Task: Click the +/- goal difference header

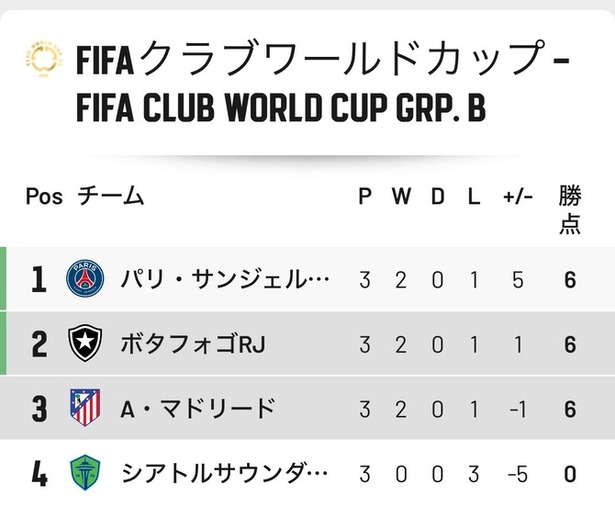Action: [517, 196]
